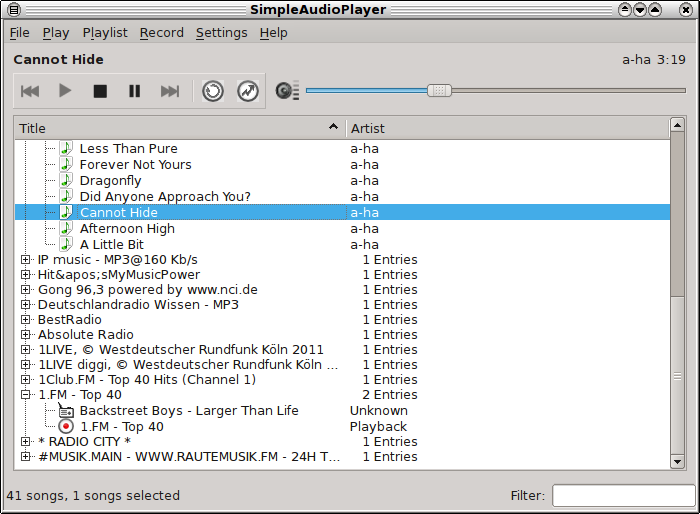Expand Deutschlandradio Wissen - MP3 node
This screenshot has height=514, width=700.
click(x=25, y=305)
